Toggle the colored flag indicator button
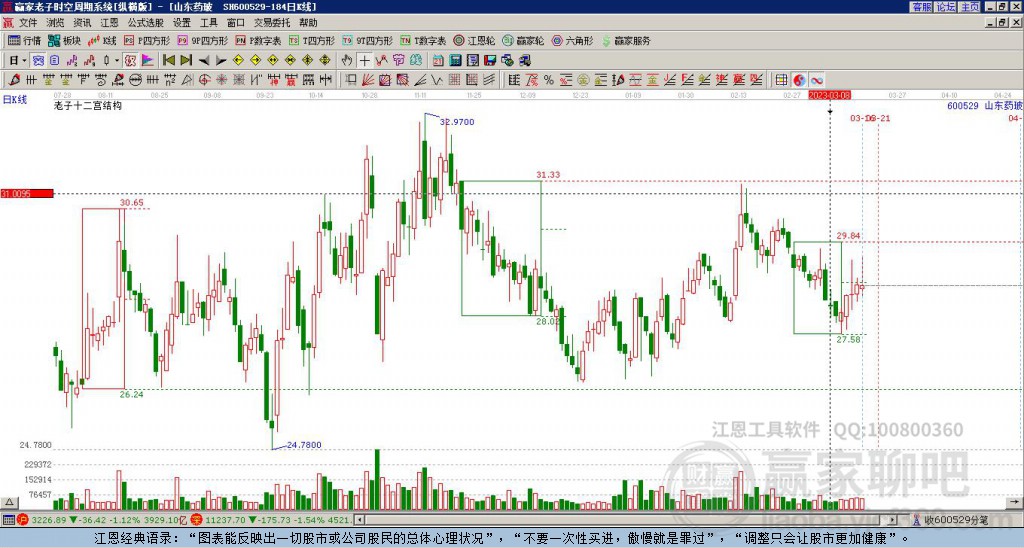Image resolution: width=1024 pixels, height=548 pixels. [x=148, y=61]
